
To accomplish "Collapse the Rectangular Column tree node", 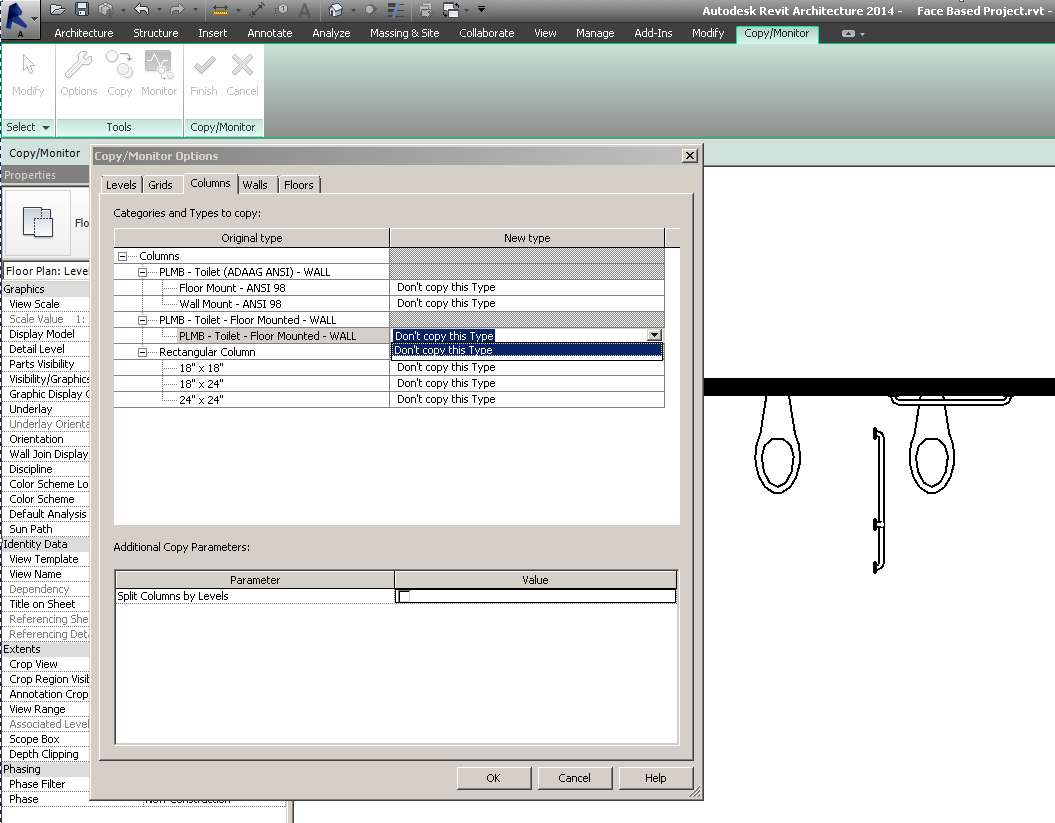I will 142,352.
